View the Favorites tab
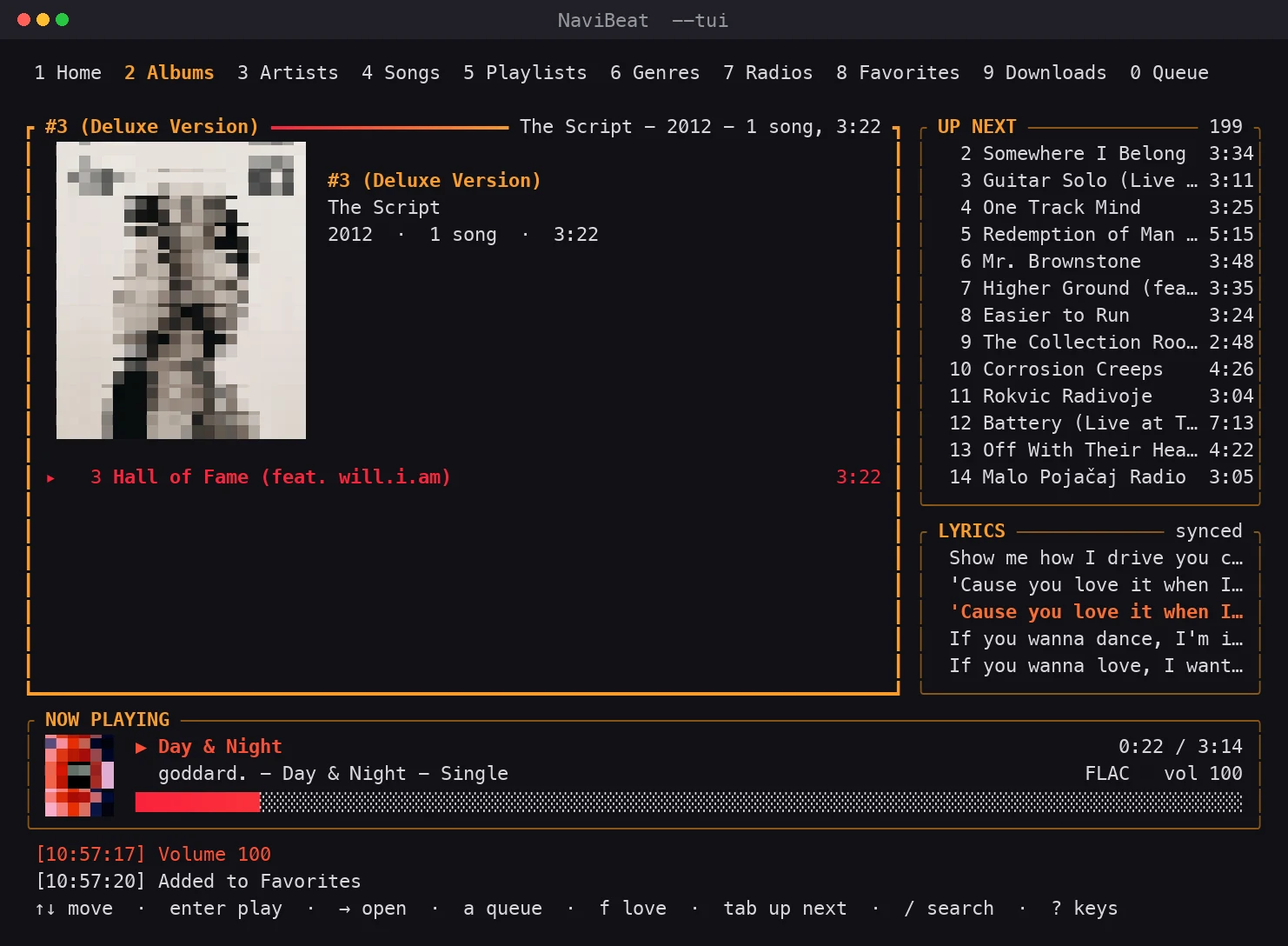The height and width of the screenshot is (946, 1288). pos(898,72)
